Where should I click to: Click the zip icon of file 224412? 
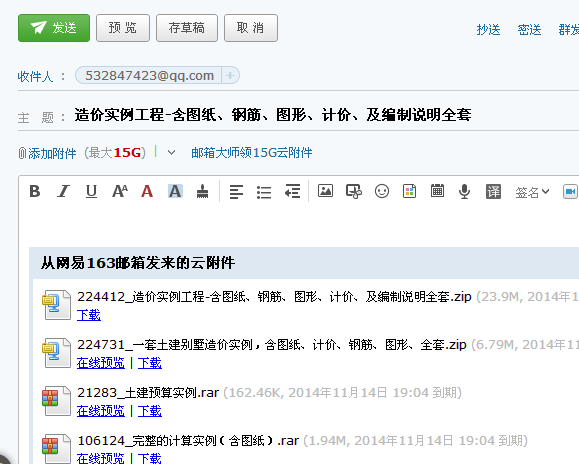tap(56, 305)
